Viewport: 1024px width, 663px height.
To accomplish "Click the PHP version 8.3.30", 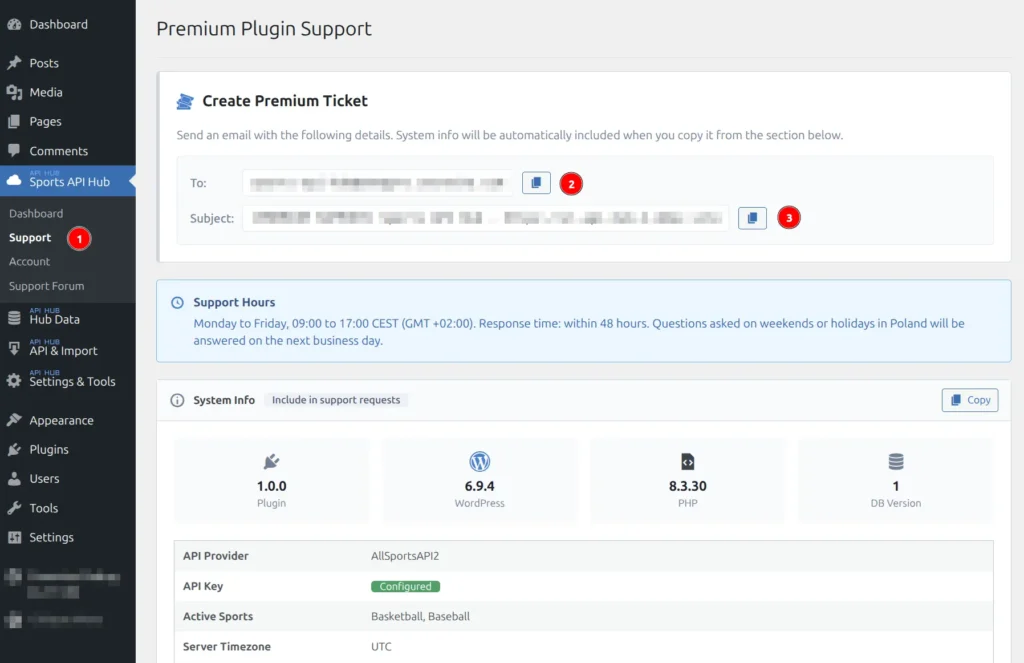I will click(688, 487).
